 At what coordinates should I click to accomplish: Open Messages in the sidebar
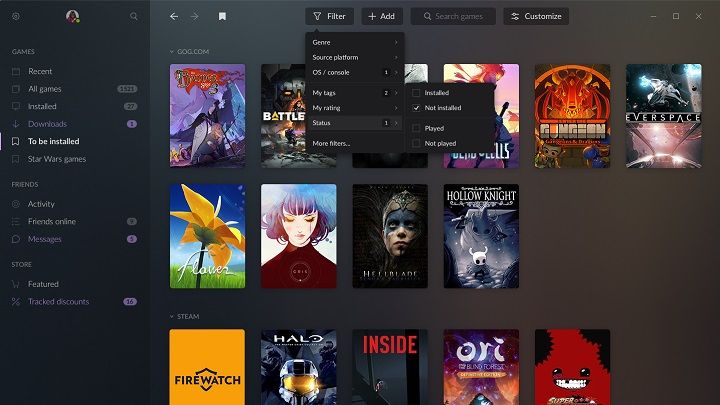pos(45,239)
